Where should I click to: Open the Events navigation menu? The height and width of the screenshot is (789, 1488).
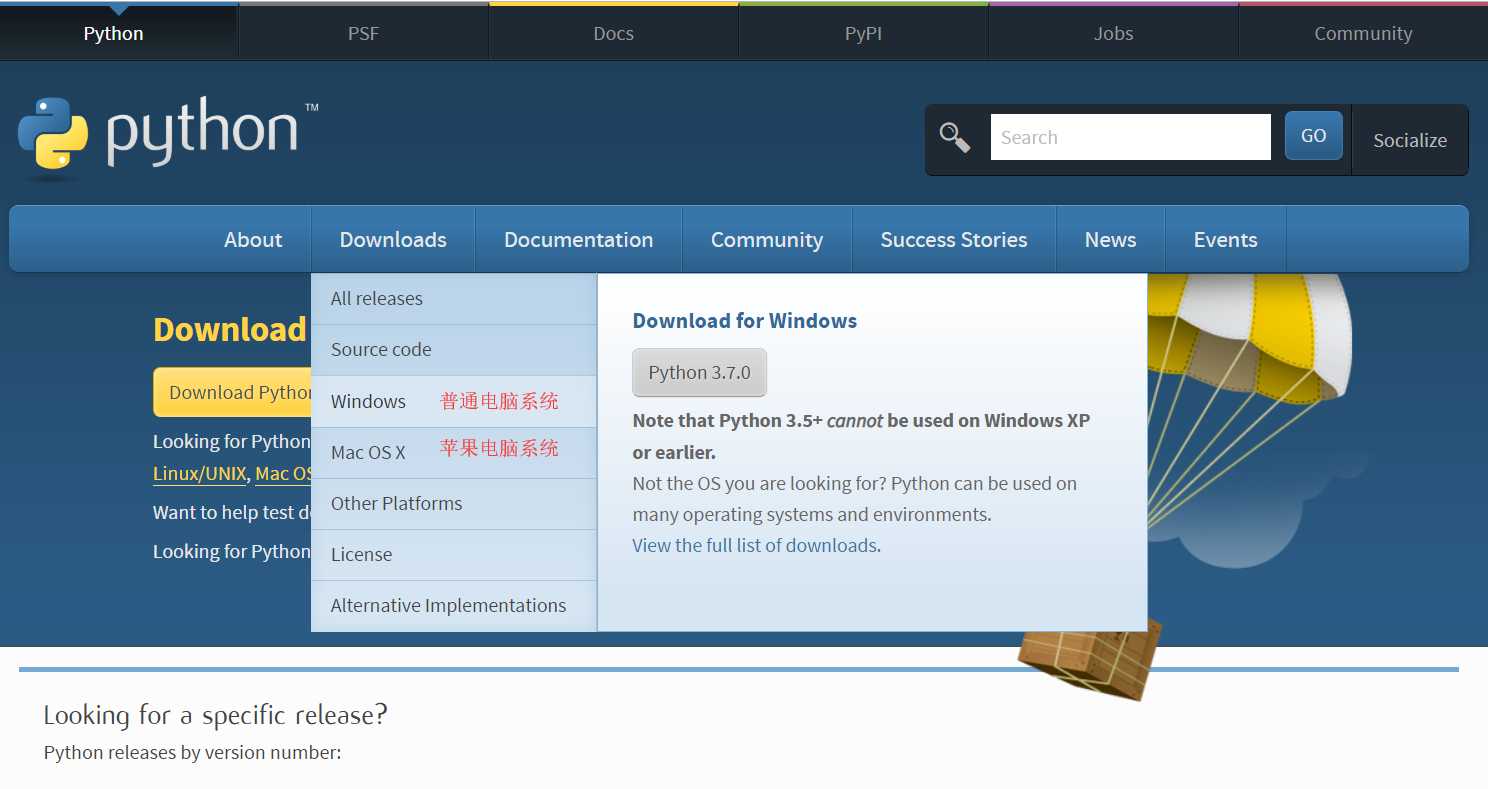(1225, 240)
